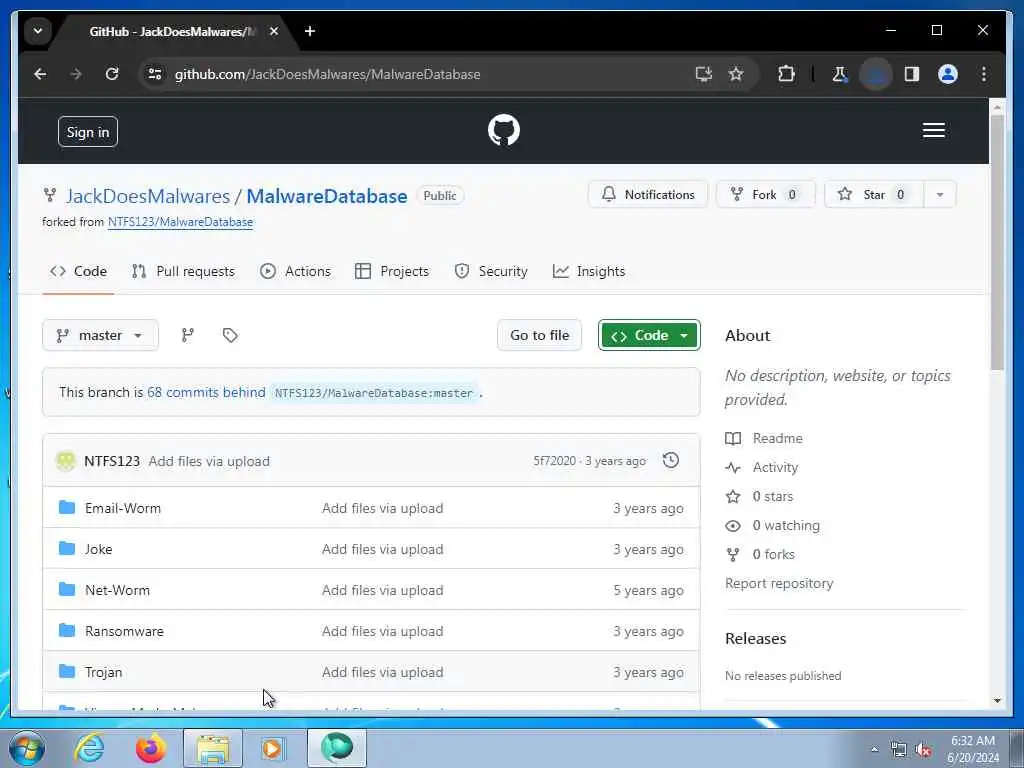
Task: Click the page vertical scrollbar thumb
Action: 997,242
